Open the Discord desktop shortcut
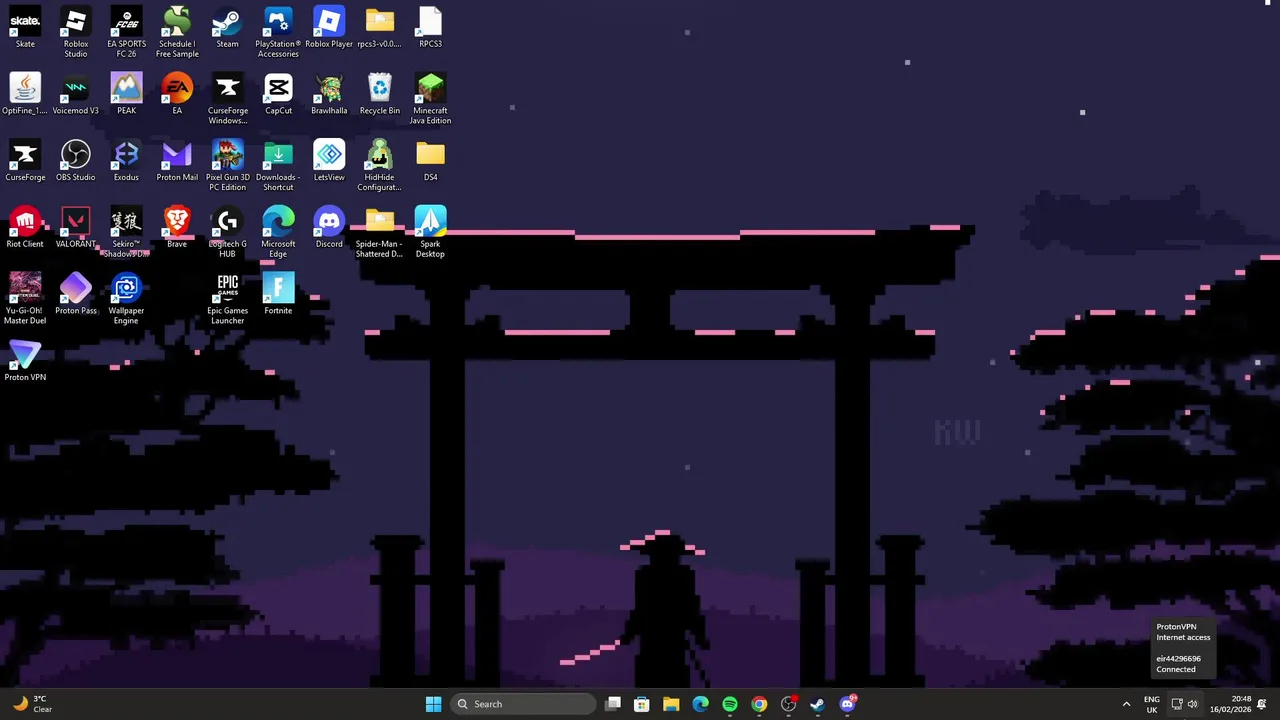Image resolution: width=1280 pixels, height=720 pixels. [x=329, y=227]
